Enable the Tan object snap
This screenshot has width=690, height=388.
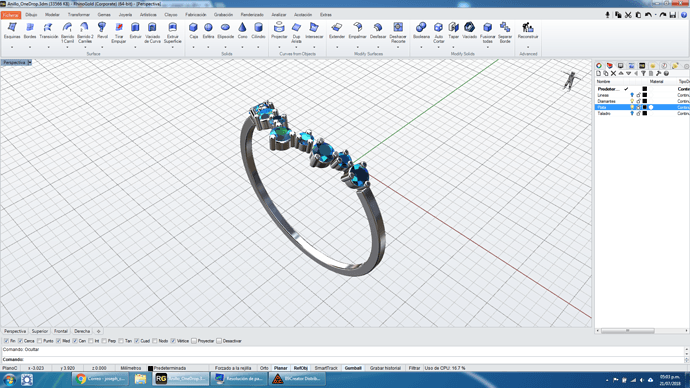click(121, 341)
